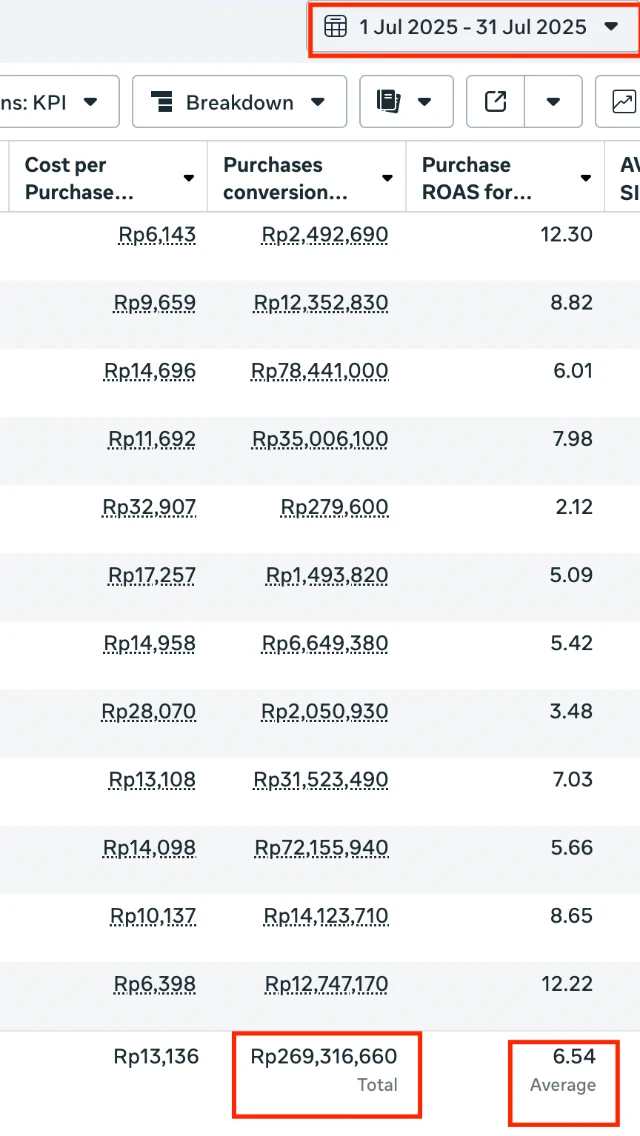
Task: Click the Rp72,155,940 conversion value
Action: [x=322, y=848]
